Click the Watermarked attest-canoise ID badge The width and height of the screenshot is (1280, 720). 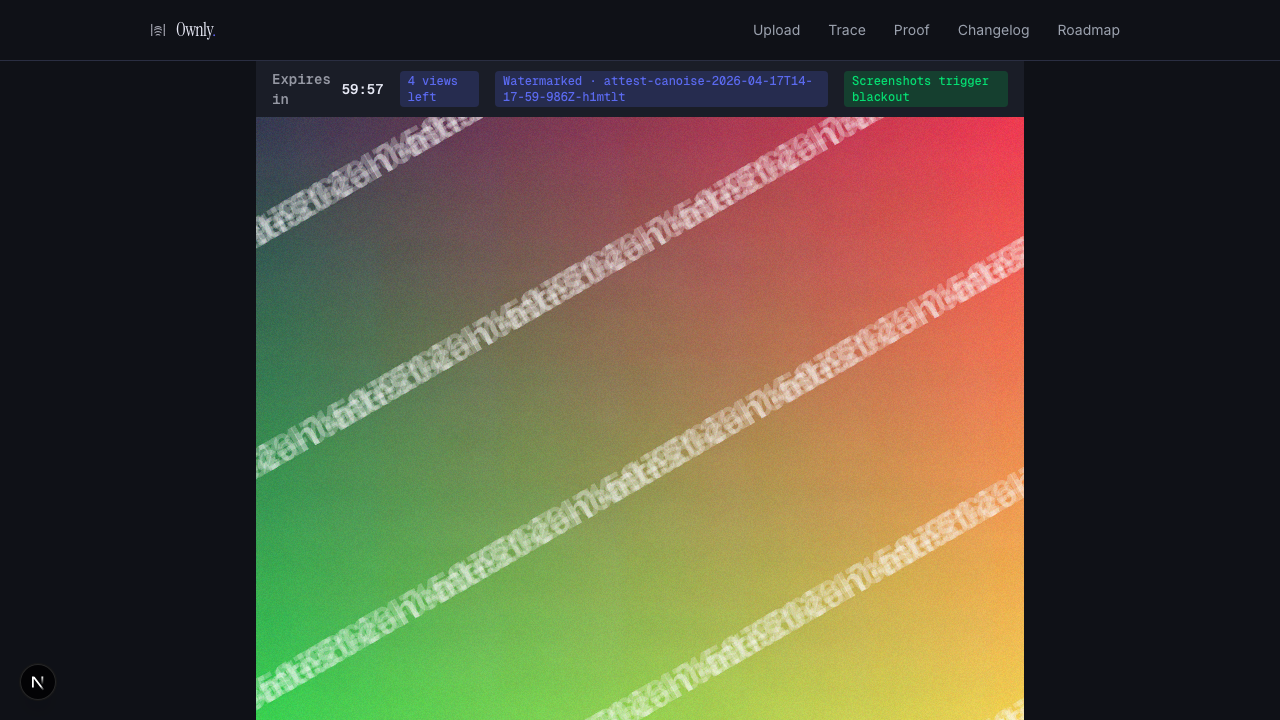click(660, 89)
